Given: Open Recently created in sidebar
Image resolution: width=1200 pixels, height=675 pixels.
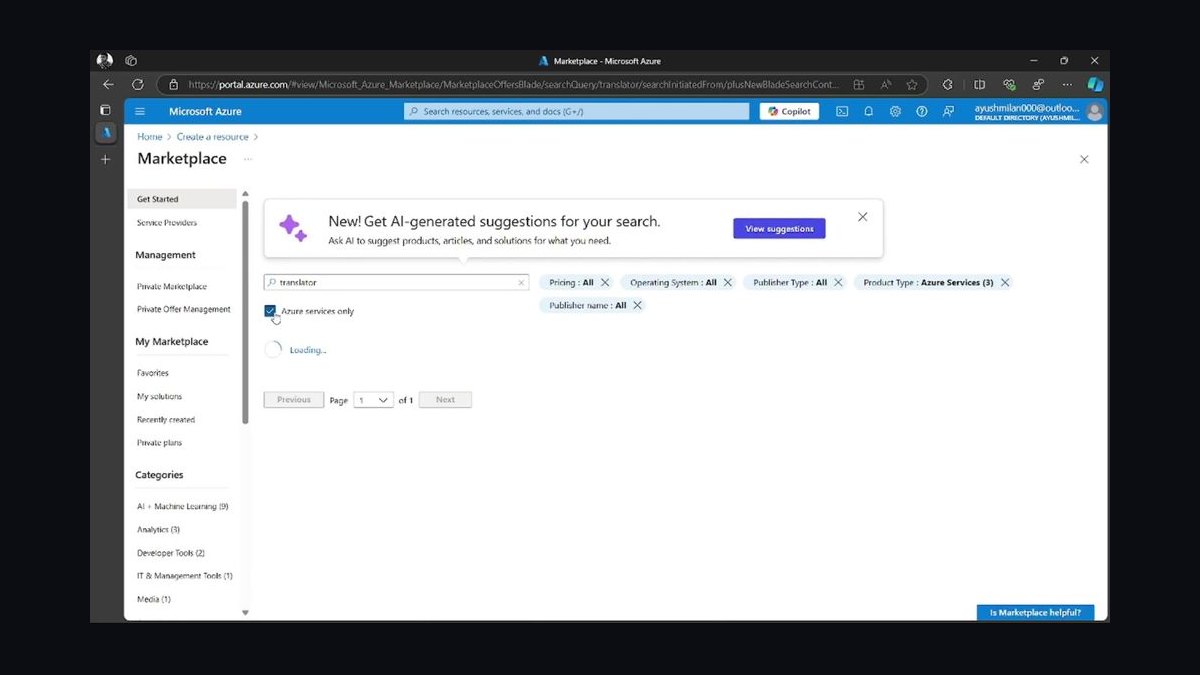Looking at the screenshot, I should coord(166,420).
